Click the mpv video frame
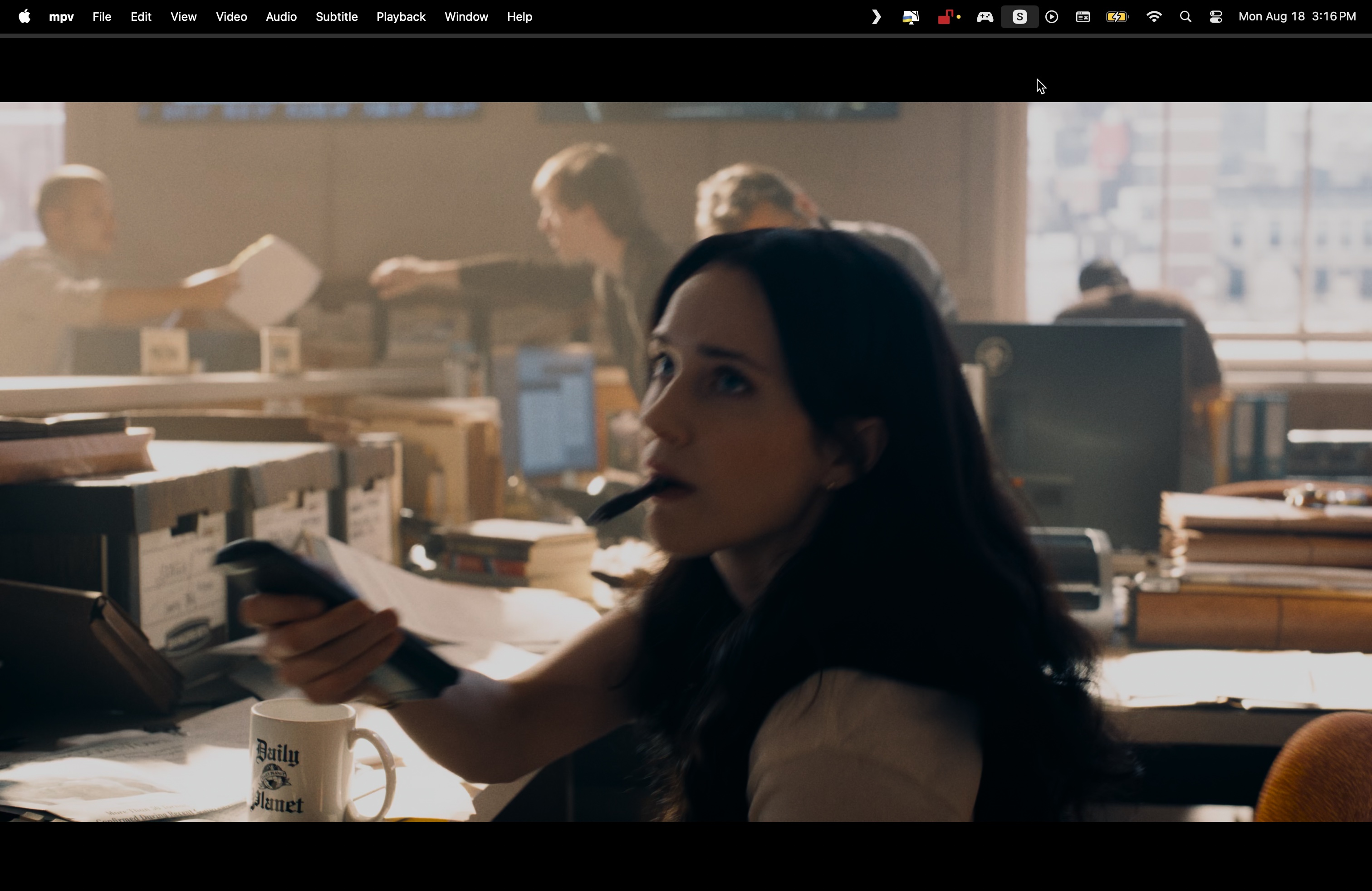The image size is (1372, 891). (x=686, y=462)
